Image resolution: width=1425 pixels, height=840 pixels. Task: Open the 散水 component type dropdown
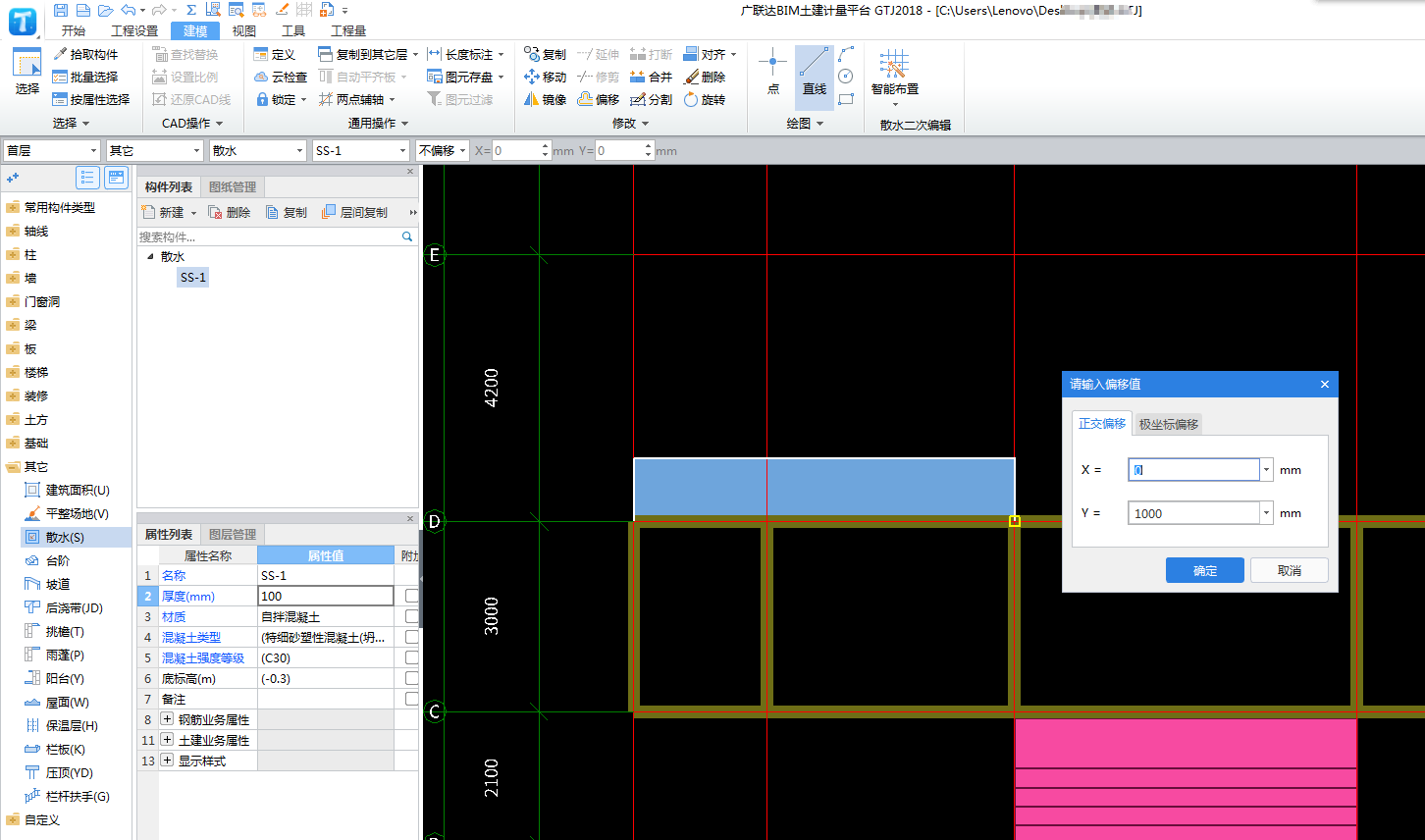(300, 150)
